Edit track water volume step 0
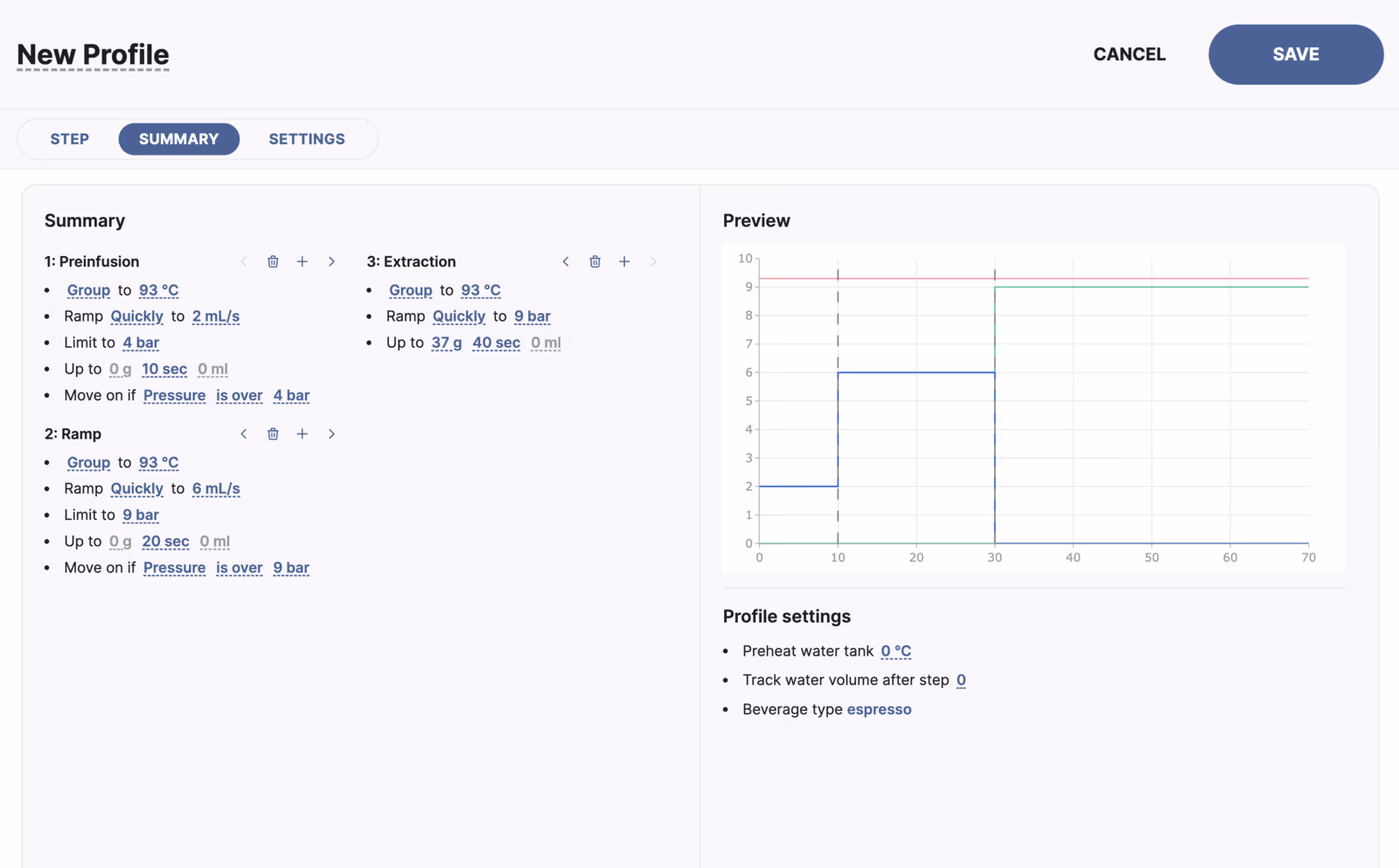Viewport: 1399px width, 868px height. 961,680
